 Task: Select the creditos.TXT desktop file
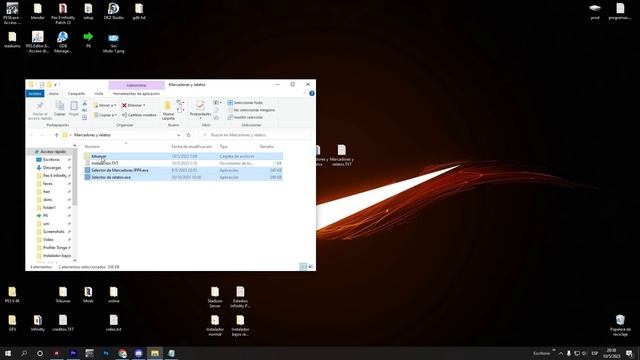tap(63, 323)
